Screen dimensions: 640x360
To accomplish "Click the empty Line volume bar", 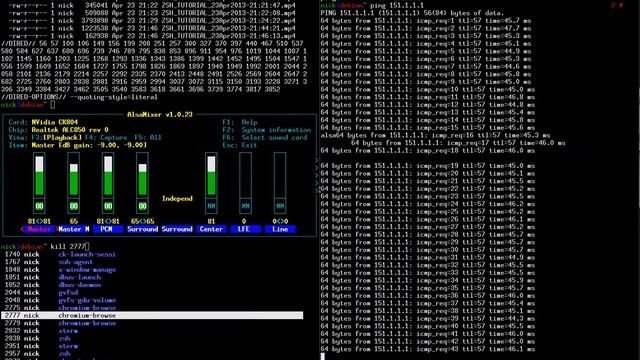I will click(280, 176).
